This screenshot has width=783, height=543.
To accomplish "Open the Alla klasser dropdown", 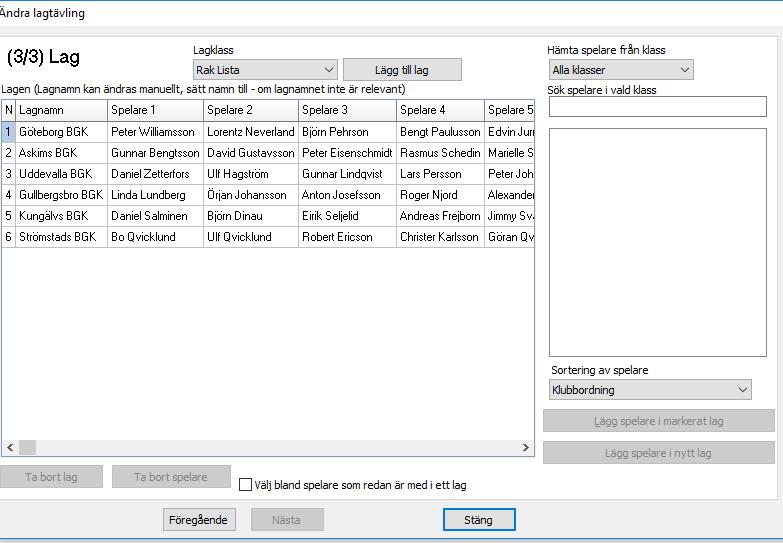I will (621, 70).
